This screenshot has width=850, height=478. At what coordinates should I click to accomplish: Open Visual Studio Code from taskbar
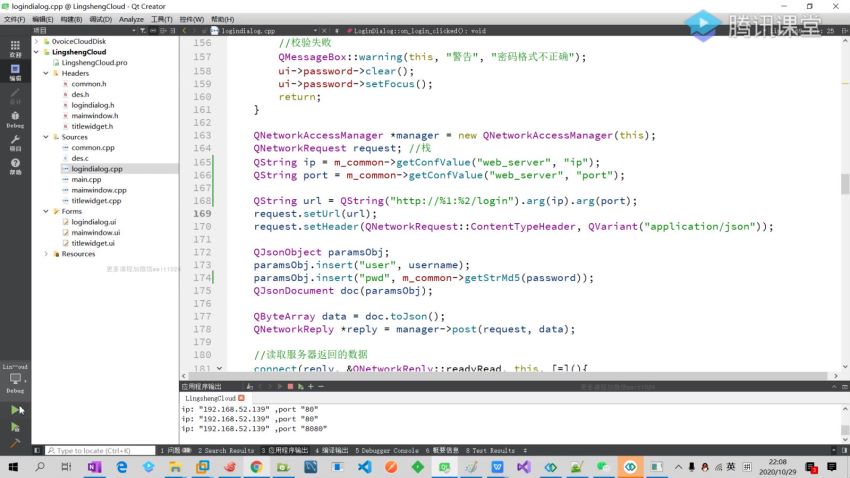coord(364,467)
